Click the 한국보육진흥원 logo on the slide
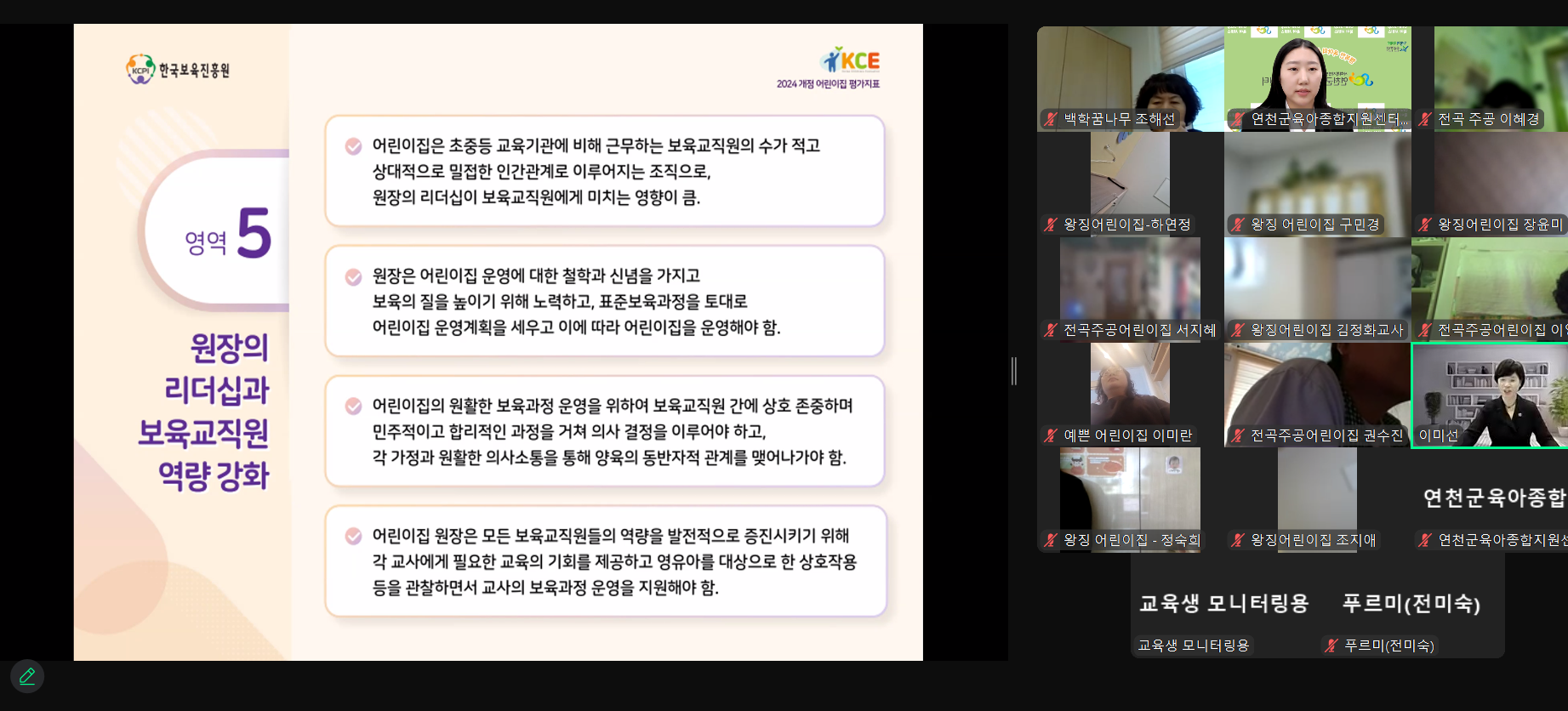This screenshot has height=711, width=1568. tap(178, 70)
